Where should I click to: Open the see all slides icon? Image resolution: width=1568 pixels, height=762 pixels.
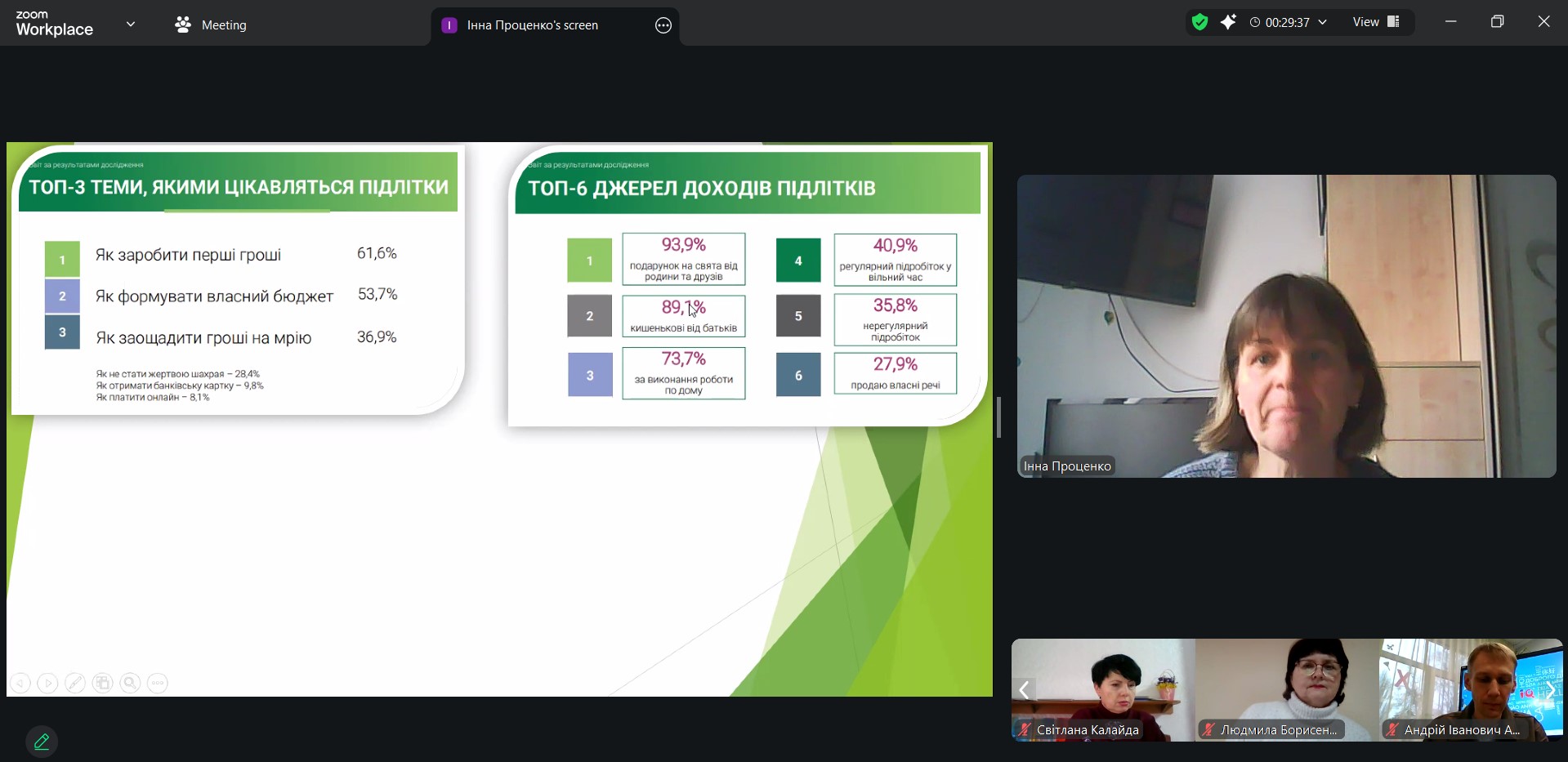click(103, 683)
